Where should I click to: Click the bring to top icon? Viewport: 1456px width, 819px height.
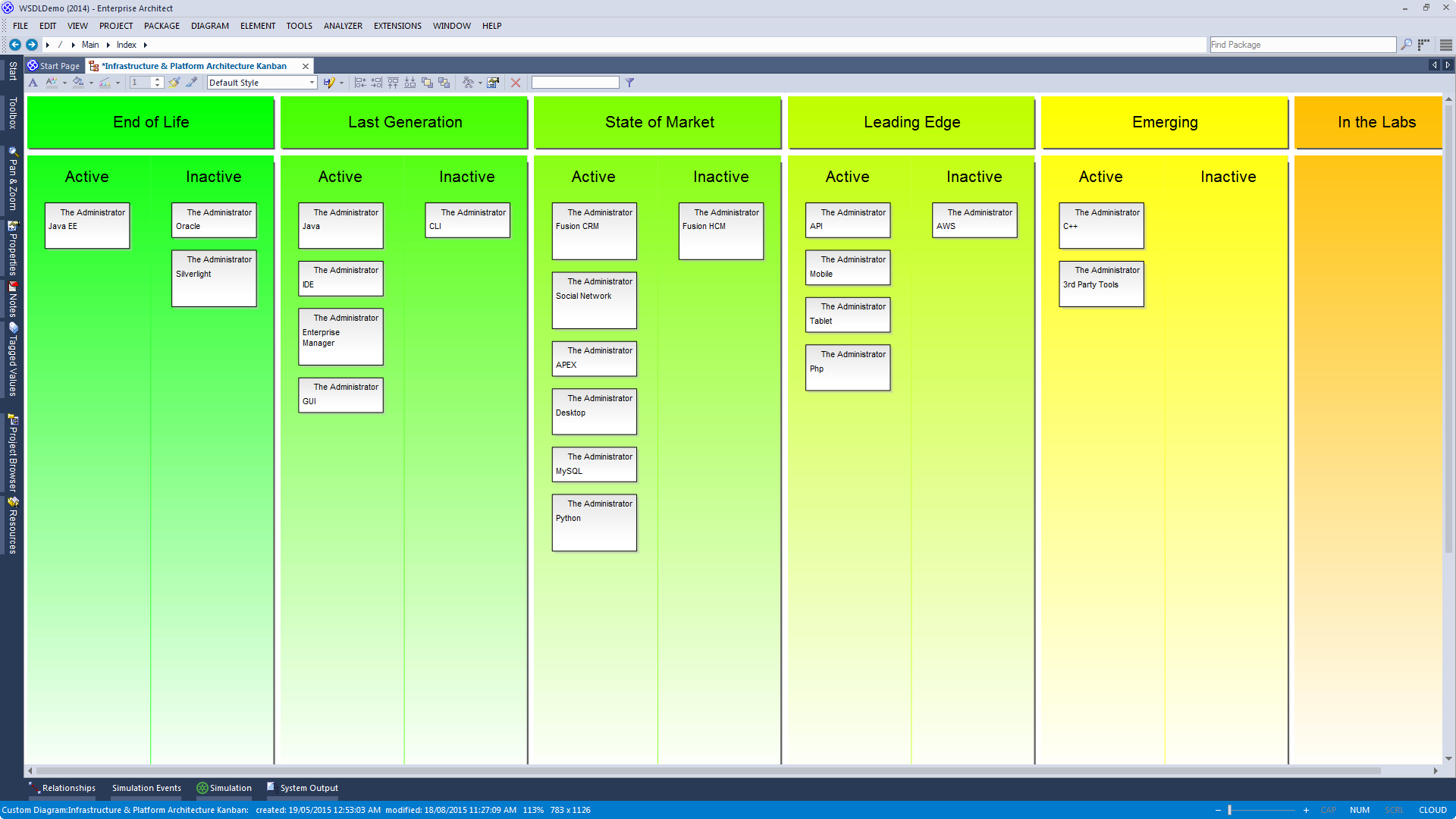[427, 83]
